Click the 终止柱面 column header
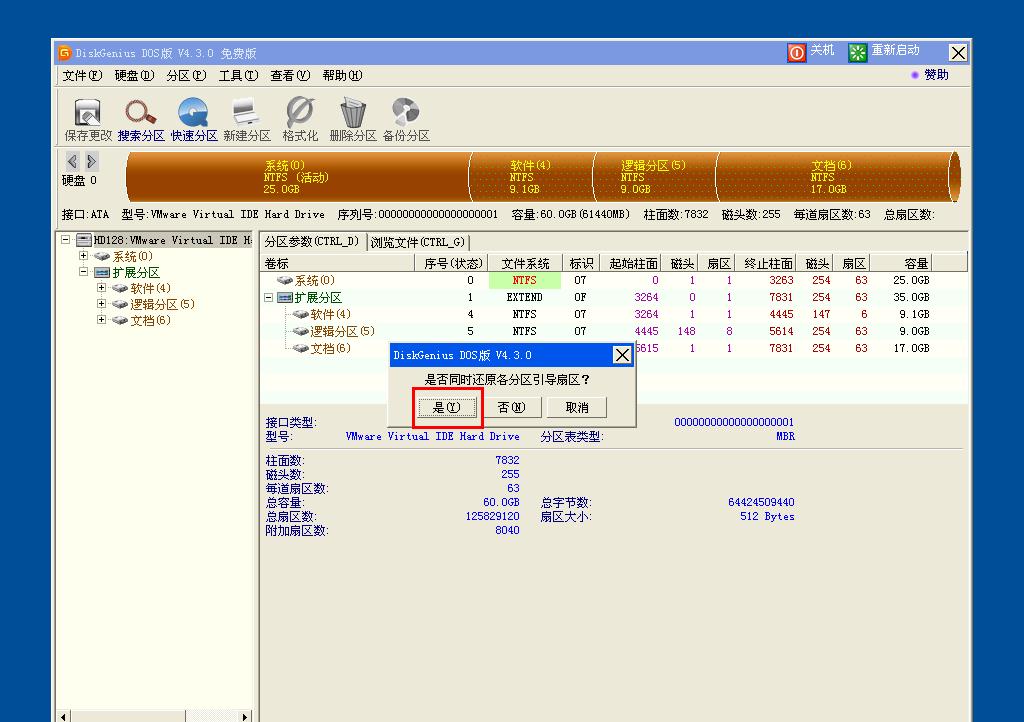This screenshot has width=1024, height=722. tap(766, 263)
